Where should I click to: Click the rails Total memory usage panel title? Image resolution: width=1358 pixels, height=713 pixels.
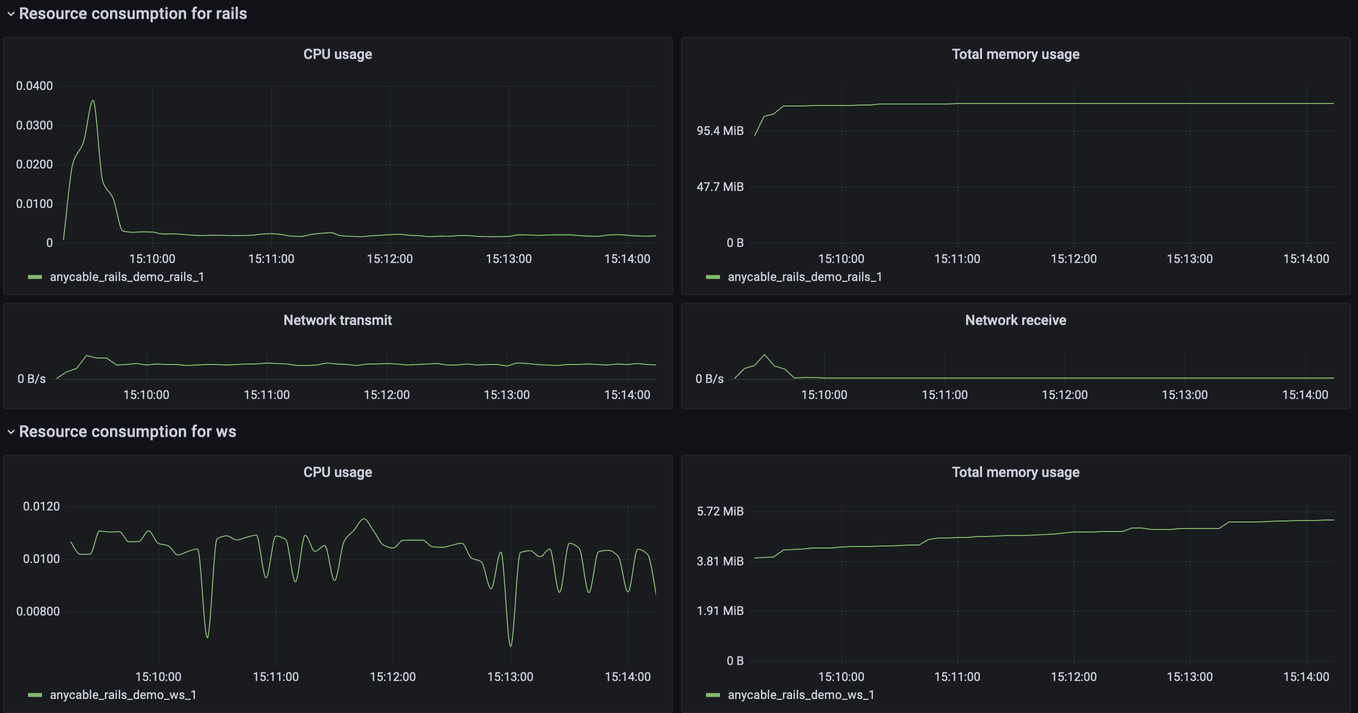tap(1015, 54)
